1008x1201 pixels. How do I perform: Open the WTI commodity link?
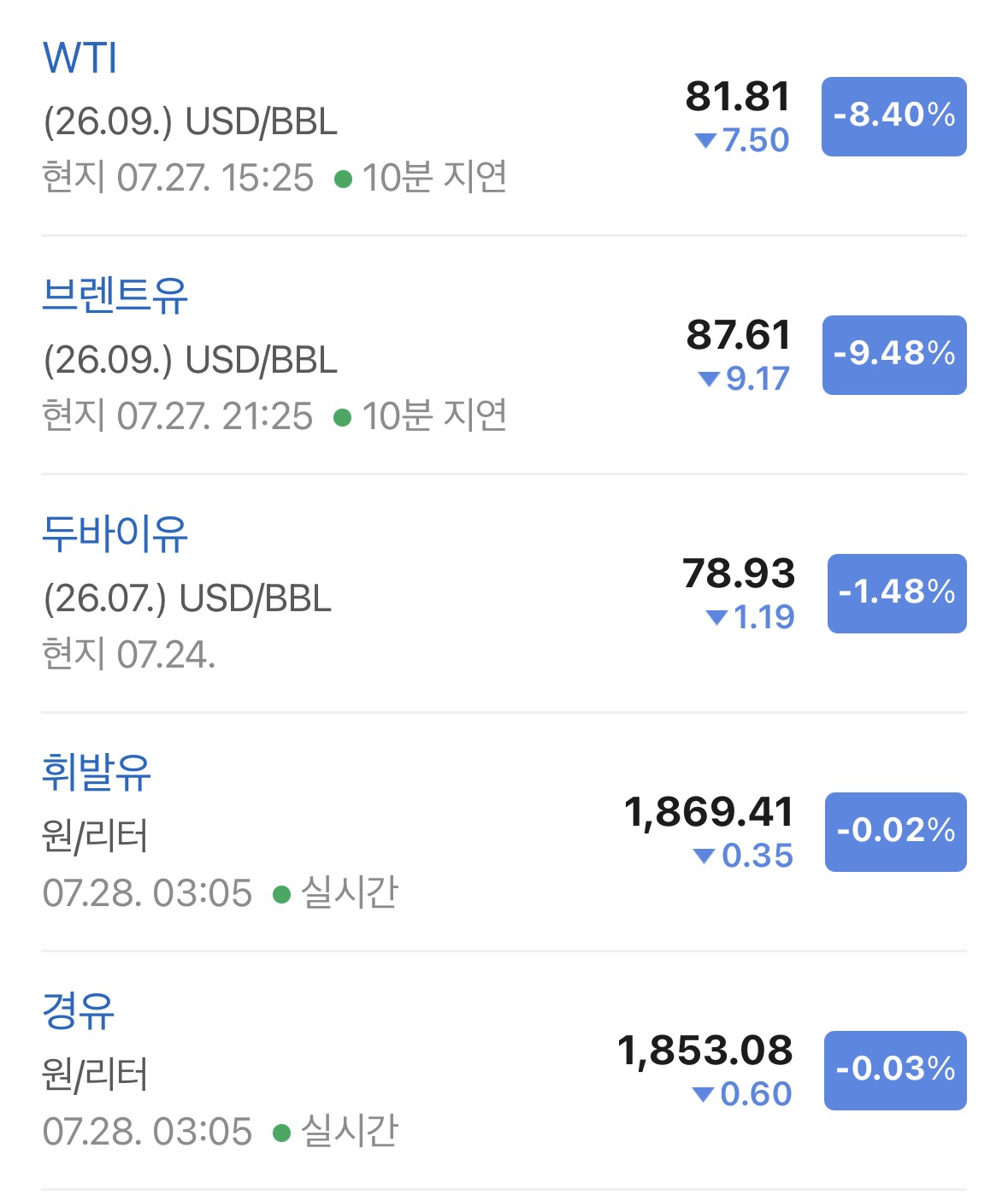pyautogui.click(x=80, y=58)
